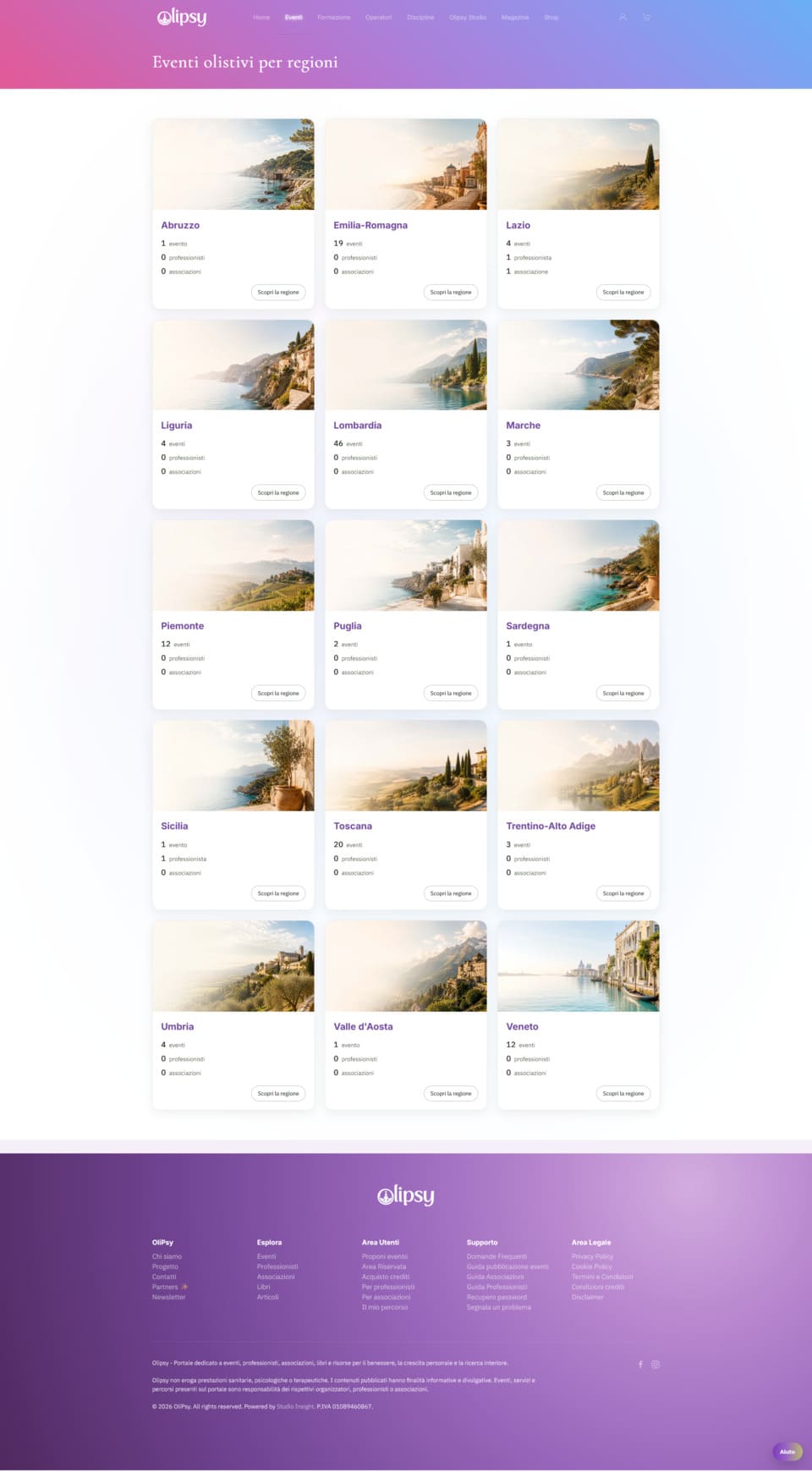Image resolution: width=812 pixels, height=1472 pixels.
Task: Open the Piemonte region title
Action: (183, 626)
